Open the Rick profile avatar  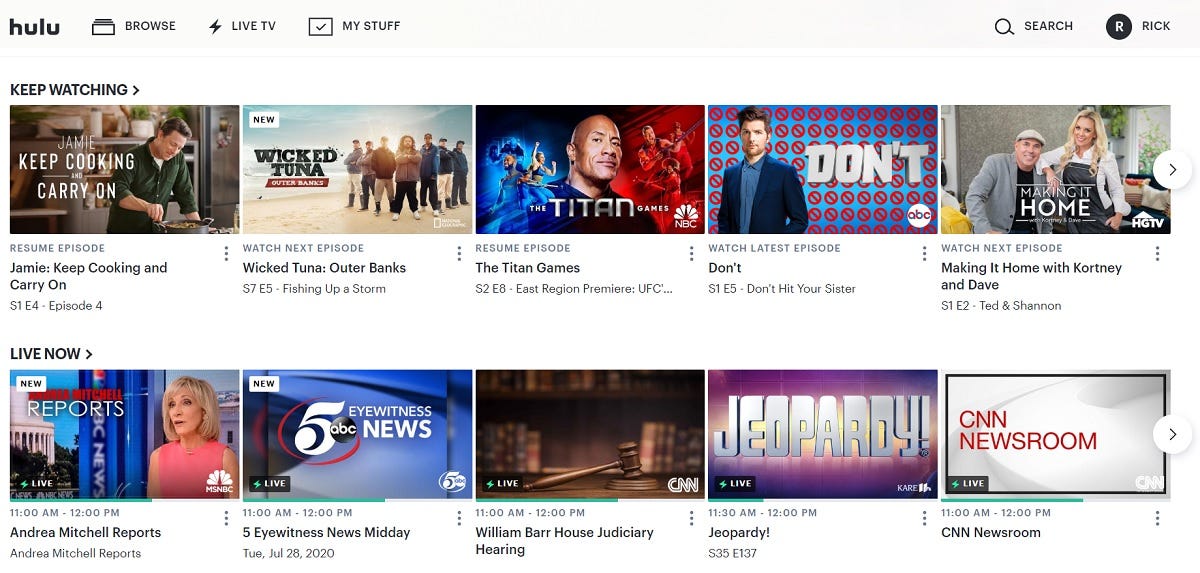[1119, 27]
